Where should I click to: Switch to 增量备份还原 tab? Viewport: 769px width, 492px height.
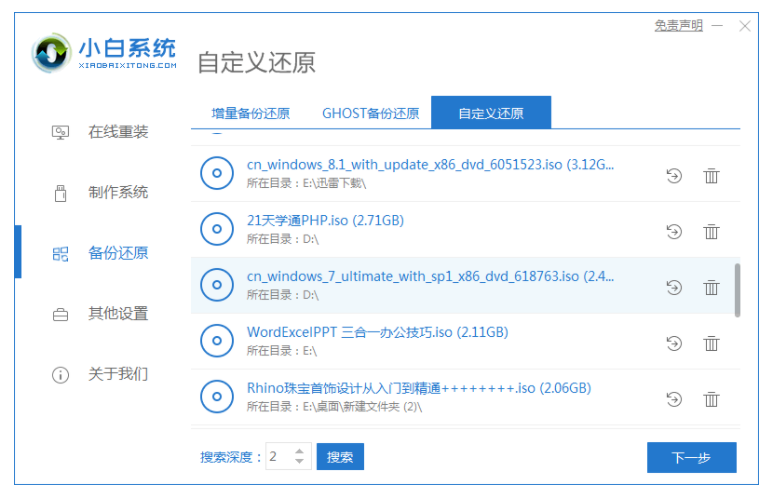pyautogui.click(x=250, y=113)
